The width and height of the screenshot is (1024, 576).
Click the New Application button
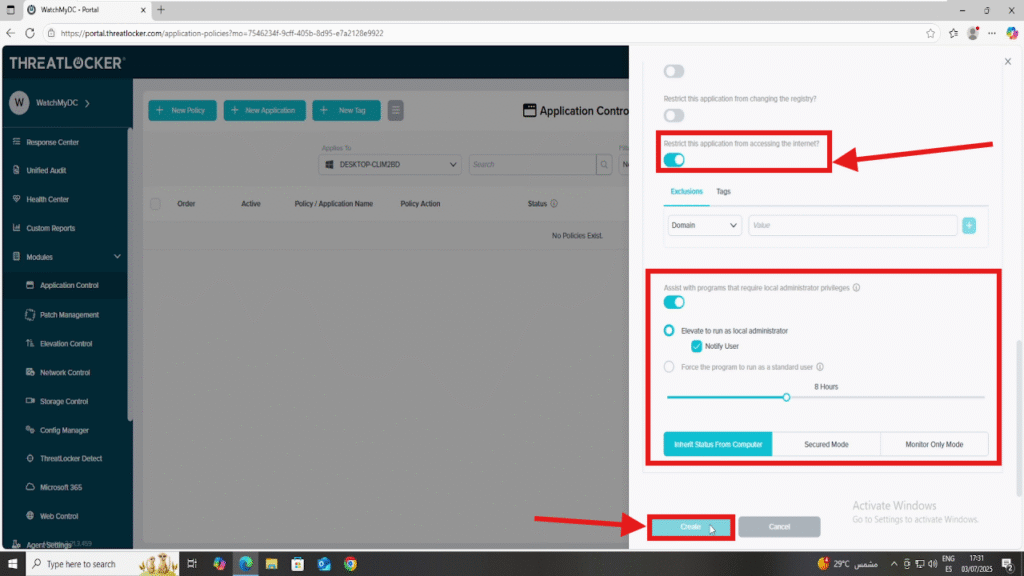(x=264, y=110)
